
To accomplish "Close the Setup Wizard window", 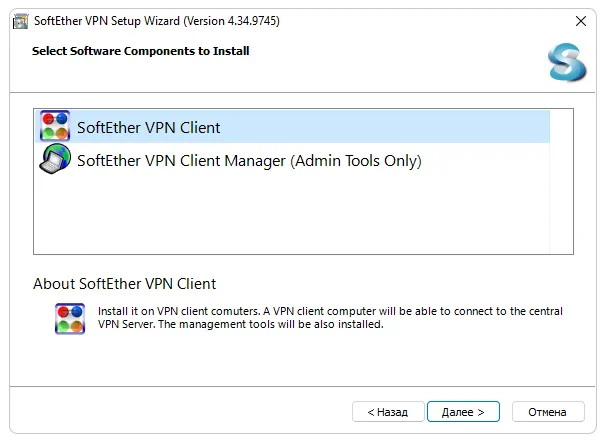I will click(581, 21).
